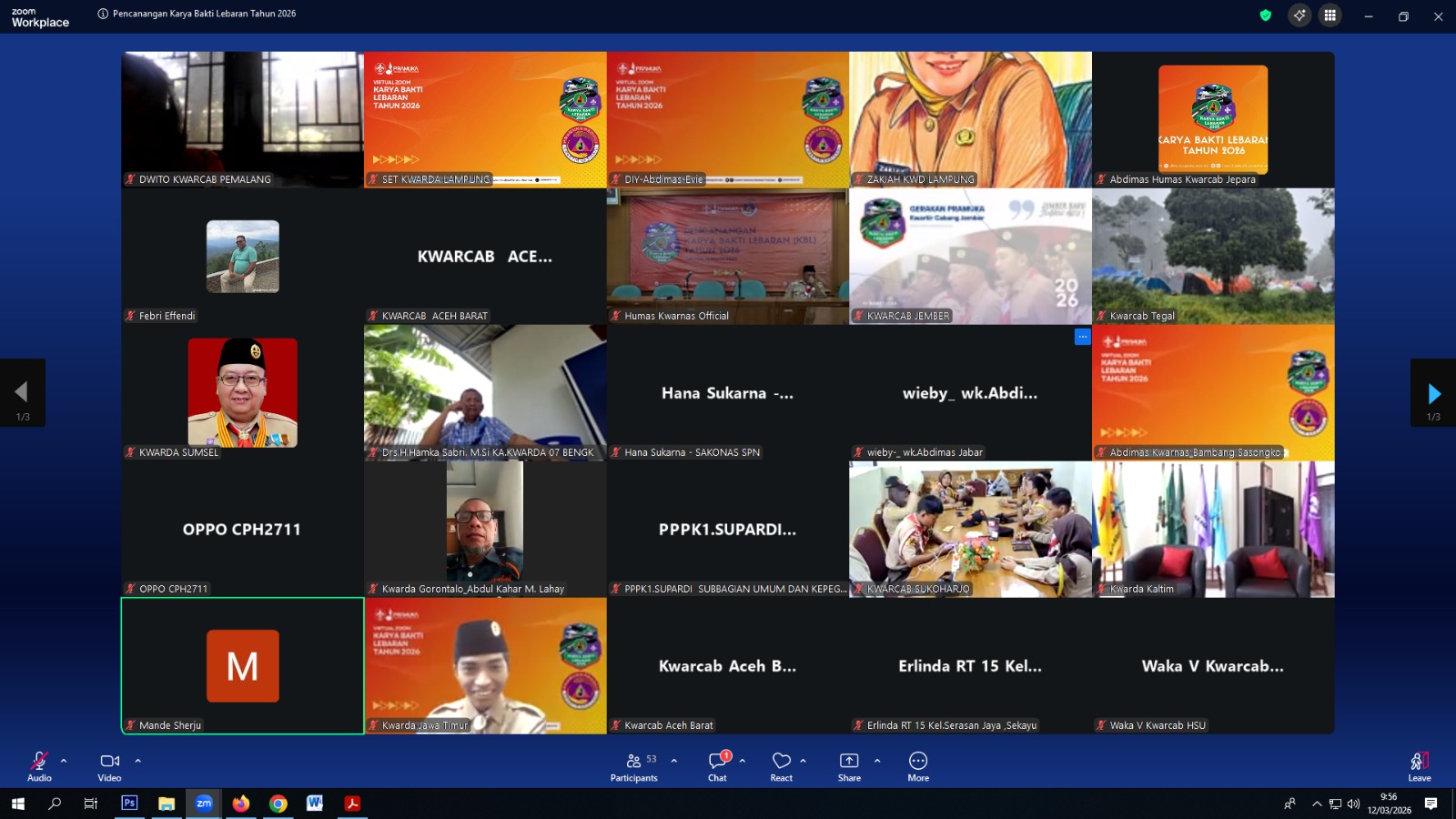Expand the Share options arrow

pyautogui.click(x=877, y=760)
